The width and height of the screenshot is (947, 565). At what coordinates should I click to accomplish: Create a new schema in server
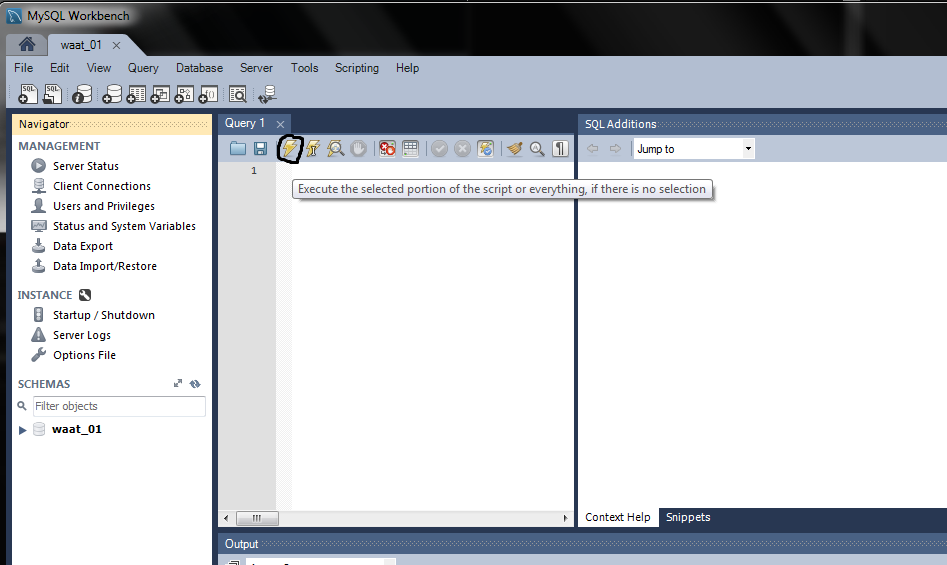click(112, 94)
